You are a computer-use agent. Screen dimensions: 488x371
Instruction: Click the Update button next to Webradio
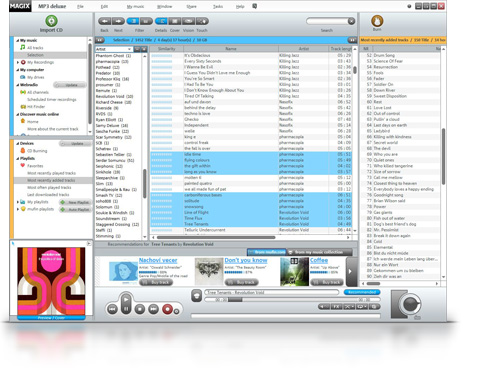click(70, 85)
